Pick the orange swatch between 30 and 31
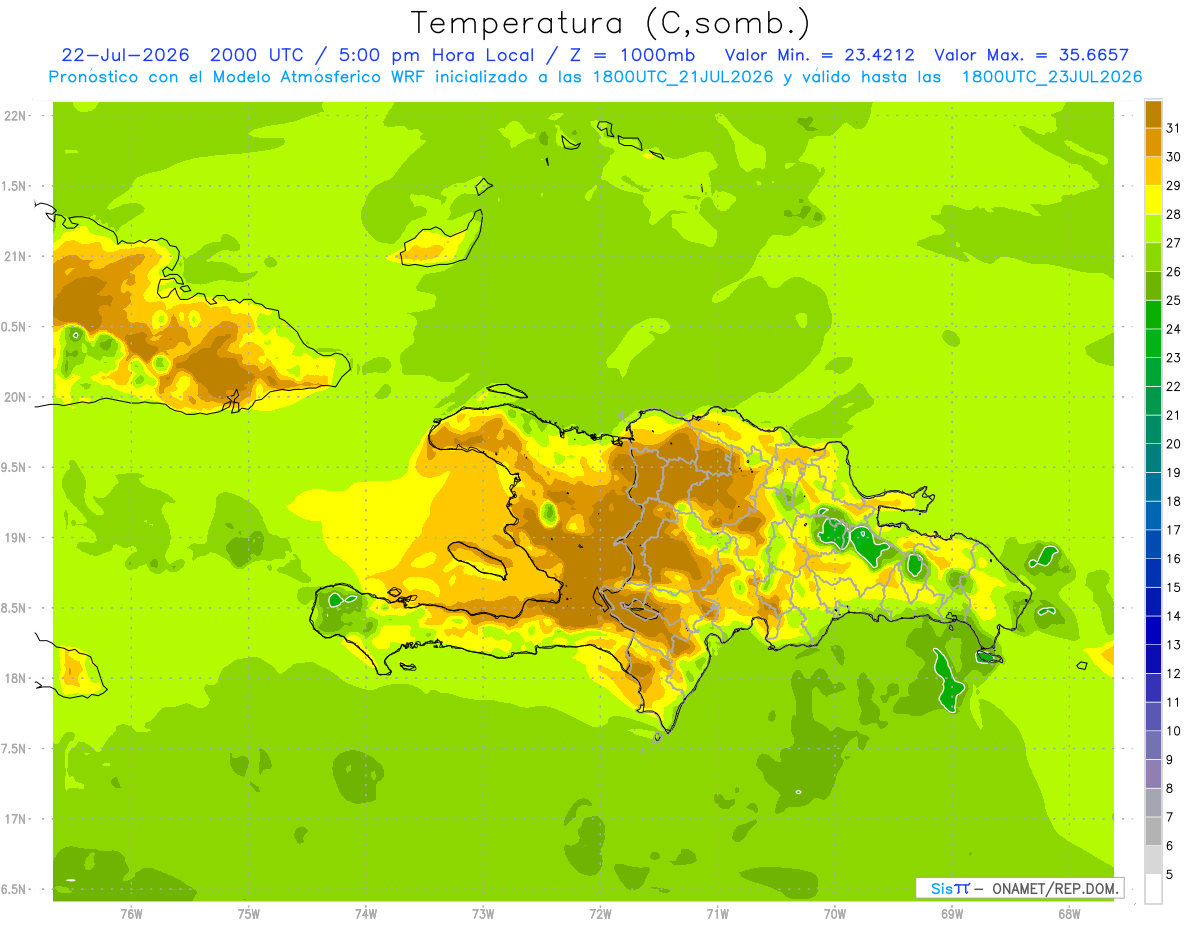 [x=1153, y=143]
